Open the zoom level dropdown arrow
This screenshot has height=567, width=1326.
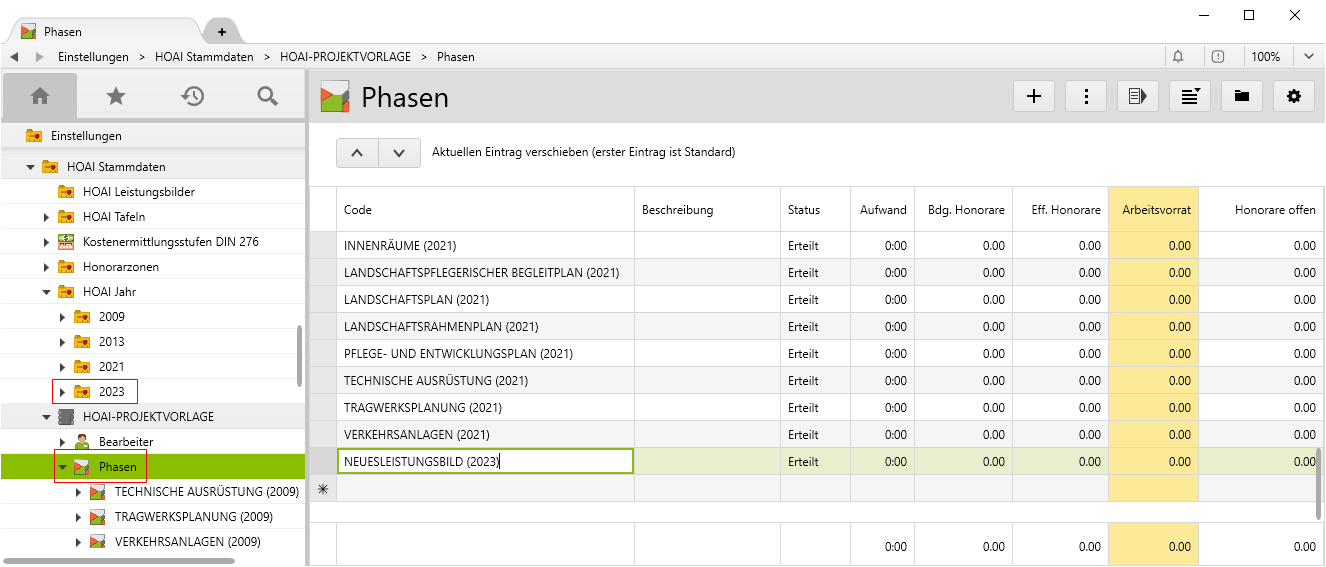pyautogui.click(x=1308, y=57)
